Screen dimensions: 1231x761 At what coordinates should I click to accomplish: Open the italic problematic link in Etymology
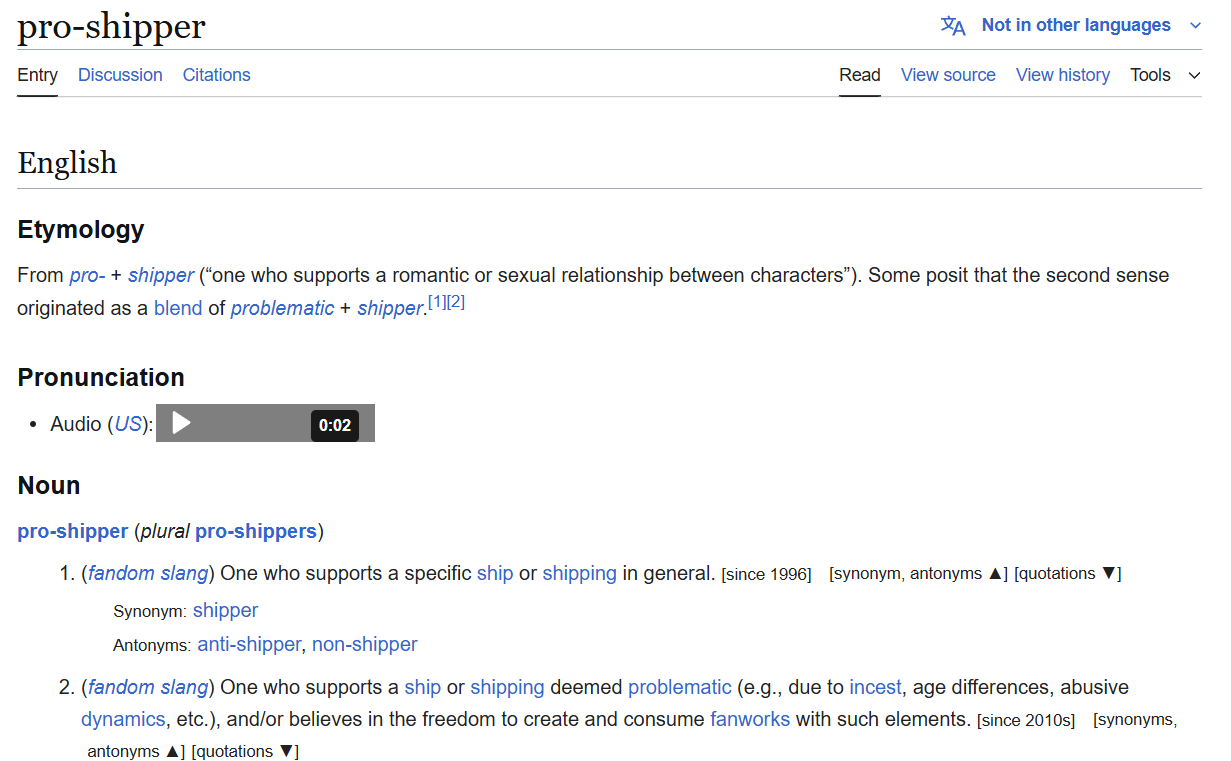pos(282,309)
